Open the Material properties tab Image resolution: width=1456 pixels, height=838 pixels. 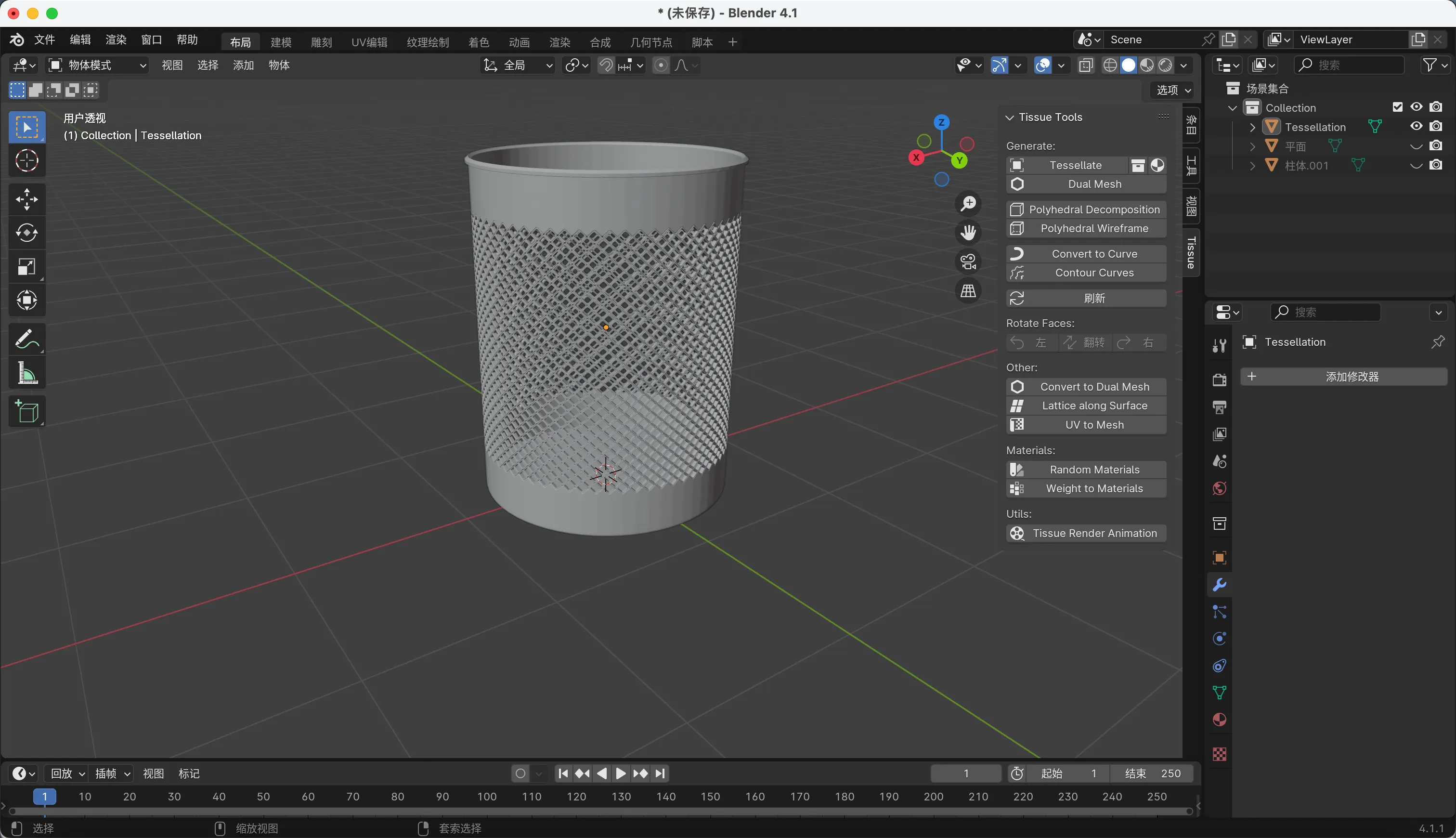(x=1219, y=720)
